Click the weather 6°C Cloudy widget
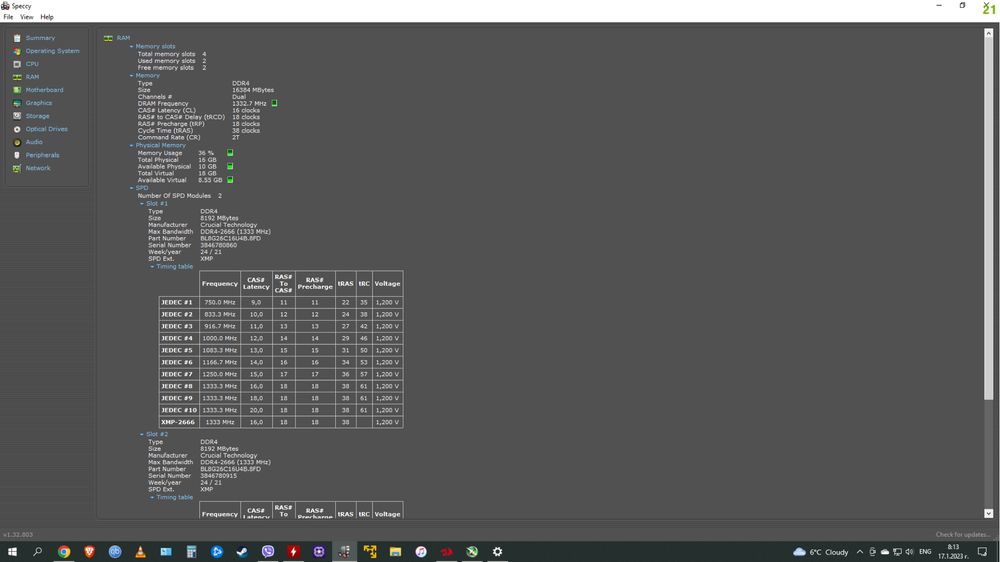The image size is (1000, 562). point(820,552)
